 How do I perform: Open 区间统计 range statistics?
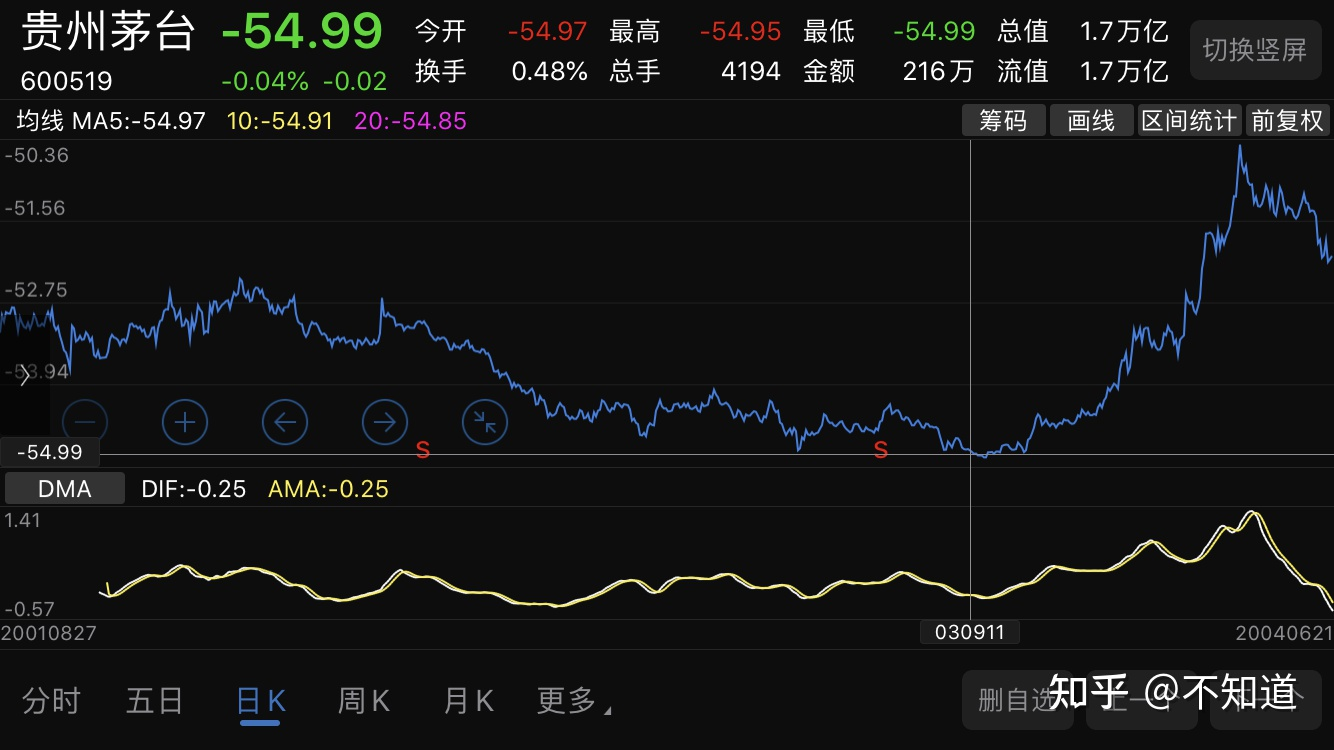coord(1189,121)
